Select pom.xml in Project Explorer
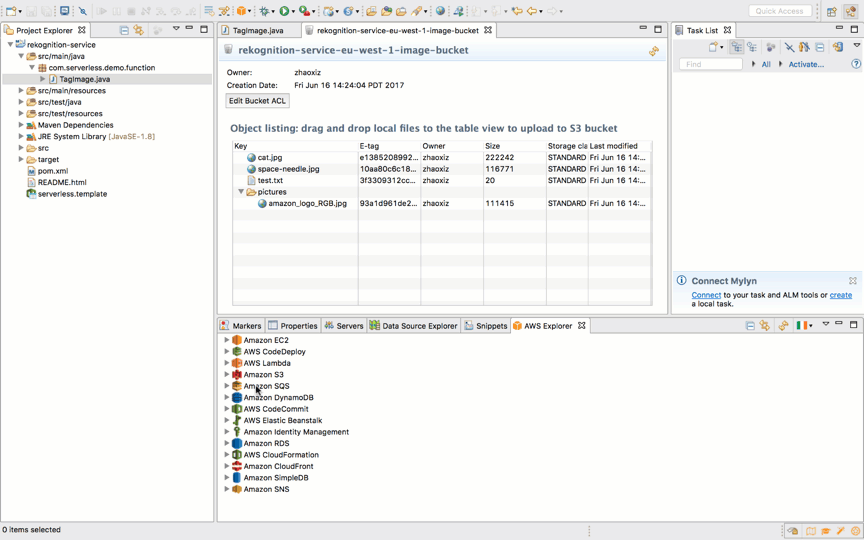 click(53, 171)
